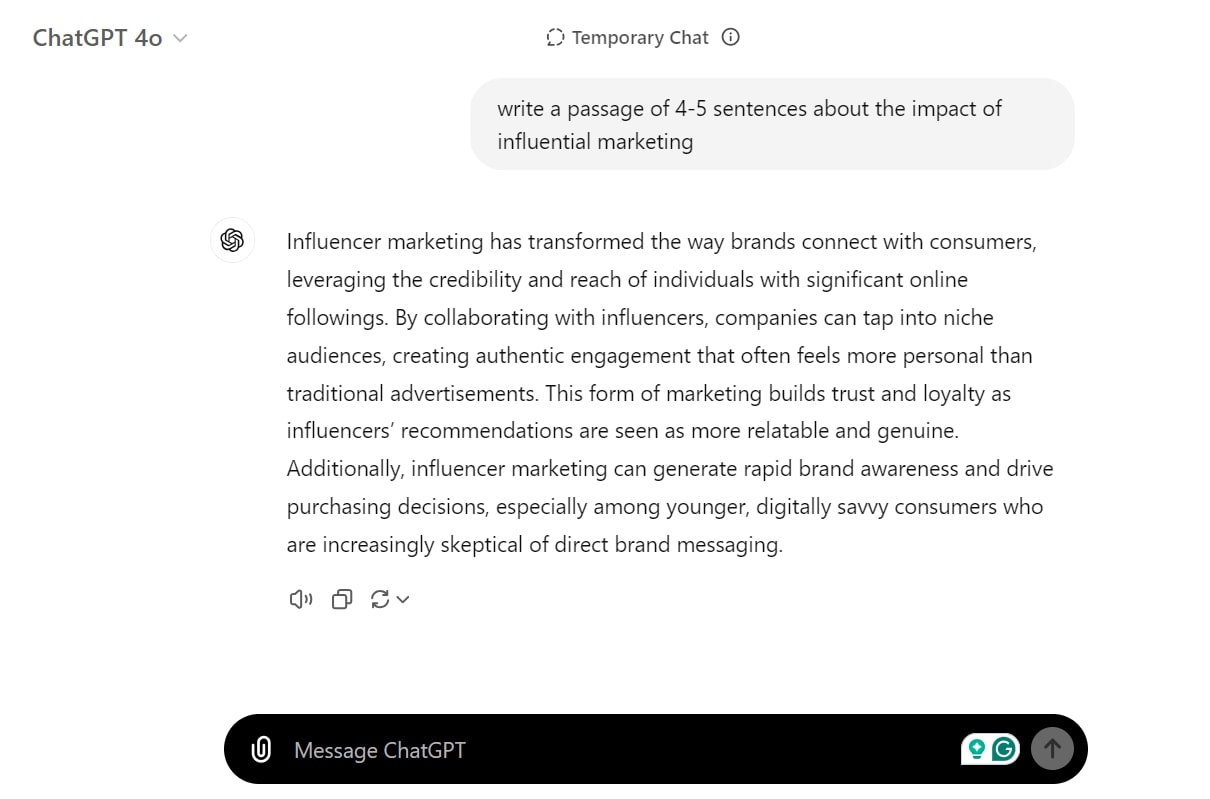
Task: Click the Temporary Chat label
Action: pyautogui.click(x=640, y=38)
